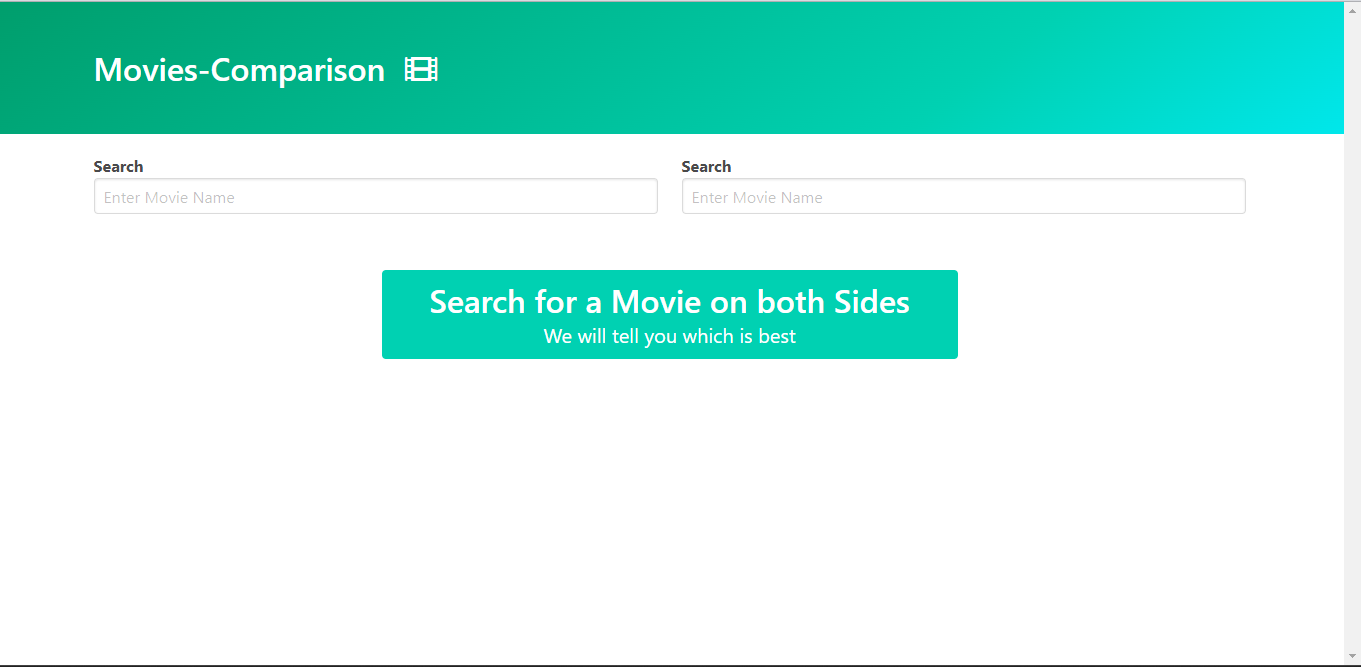Click the right Search label
Screen dimensions: 1361x667
[x=706, y=166]
